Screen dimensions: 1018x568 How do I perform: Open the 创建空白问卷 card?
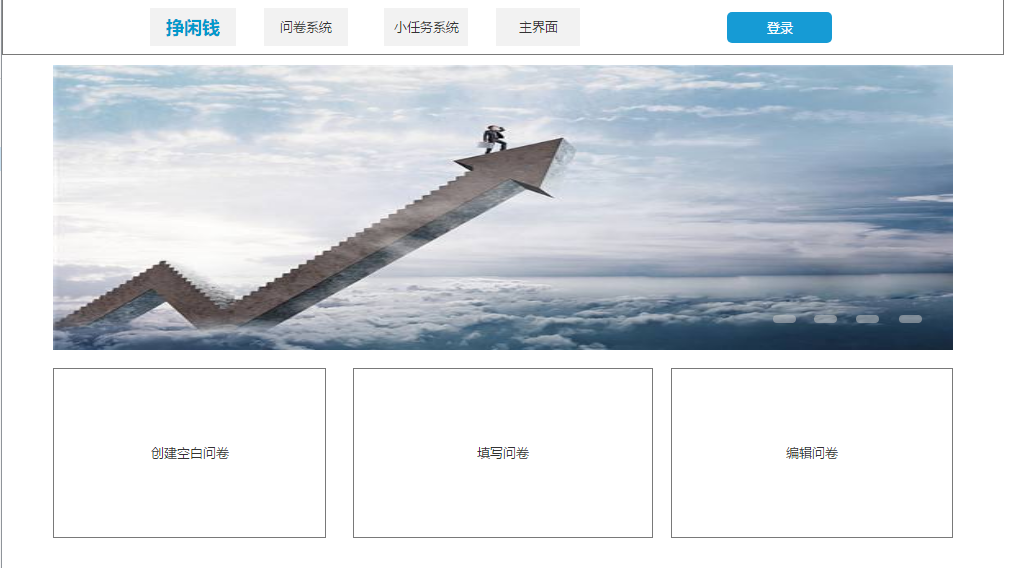coord(190,453)
